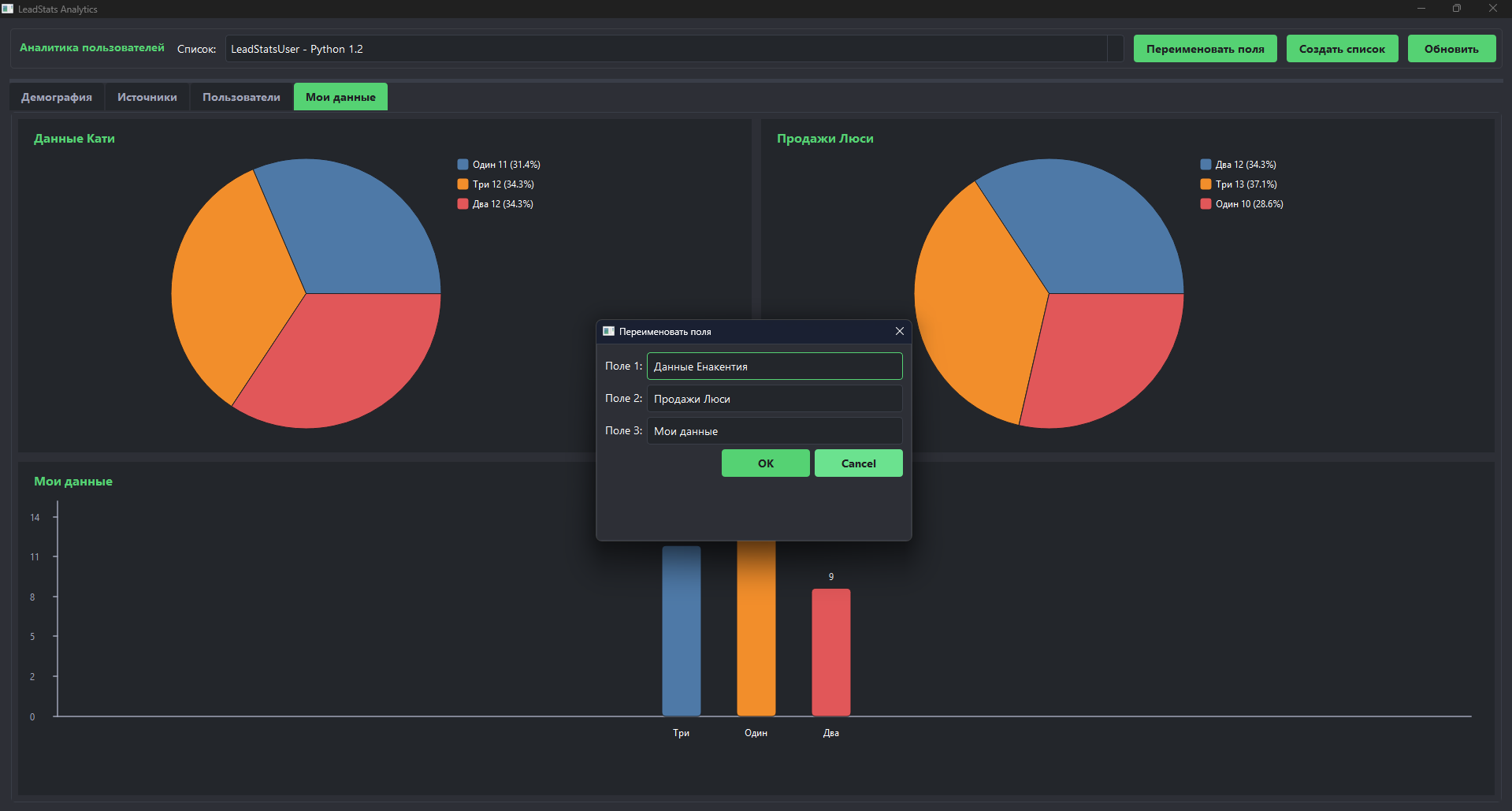This screenshot has width=1512, height=811.
Task: Switch to the Пользователи tab
Action: coord(241,97)
